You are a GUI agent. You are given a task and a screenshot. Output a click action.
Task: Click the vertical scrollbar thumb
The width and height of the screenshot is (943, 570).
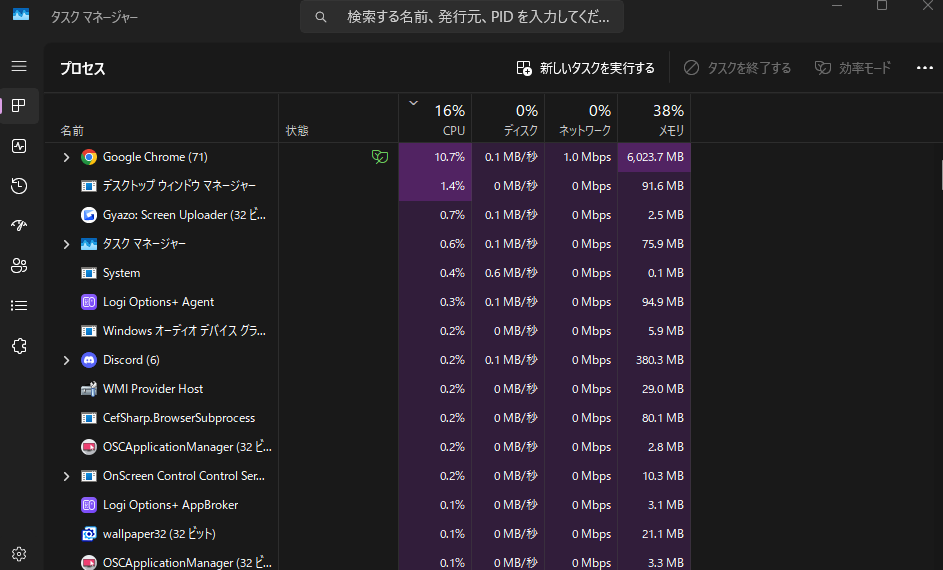tap(941, 175)
